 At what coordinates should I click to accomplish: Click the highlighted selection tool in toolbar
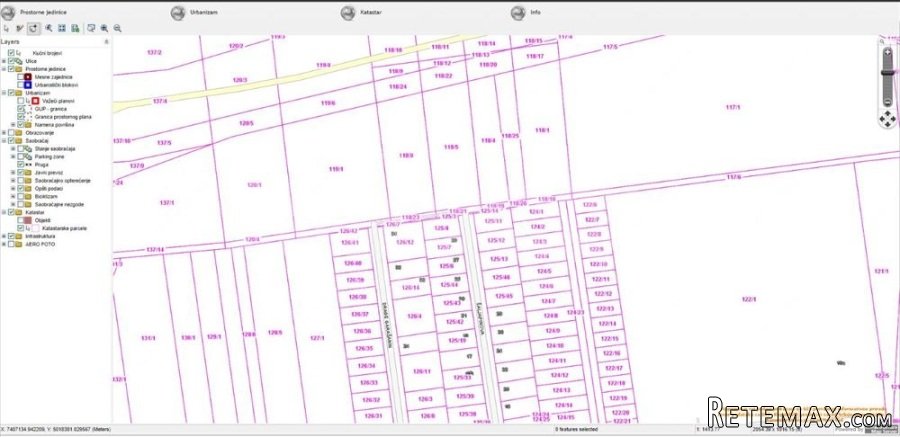click(x=34, y=28)
